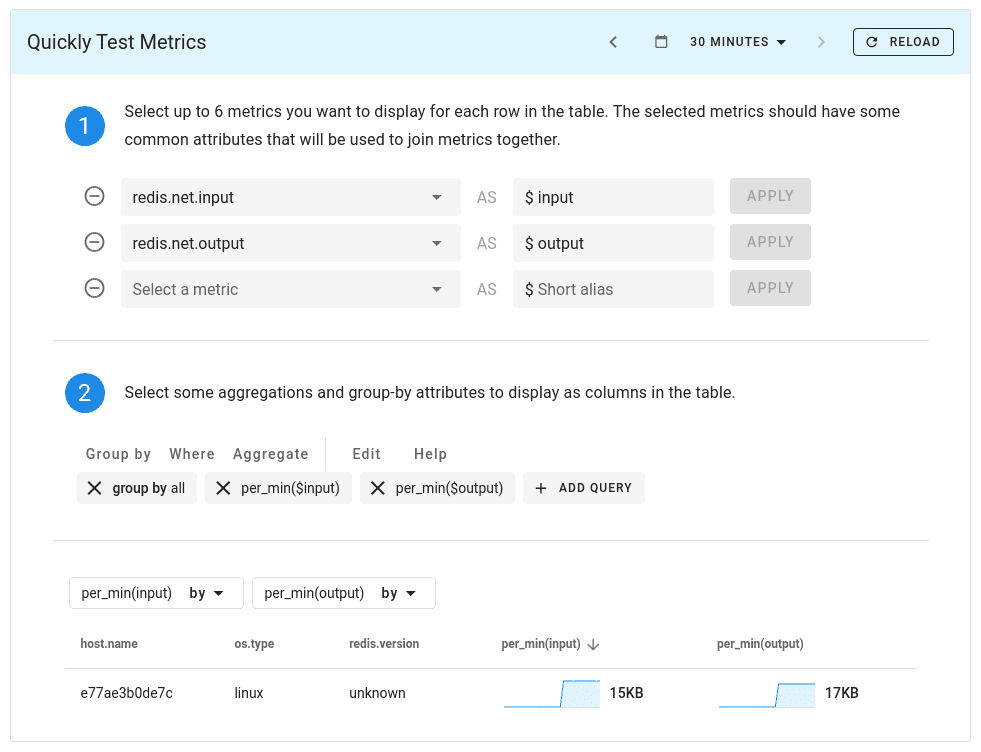This screenshot has height=752, width=981.
Task: Delete the 'group by all' query chip
Action: pyautogui.click(x=95, y=488)
